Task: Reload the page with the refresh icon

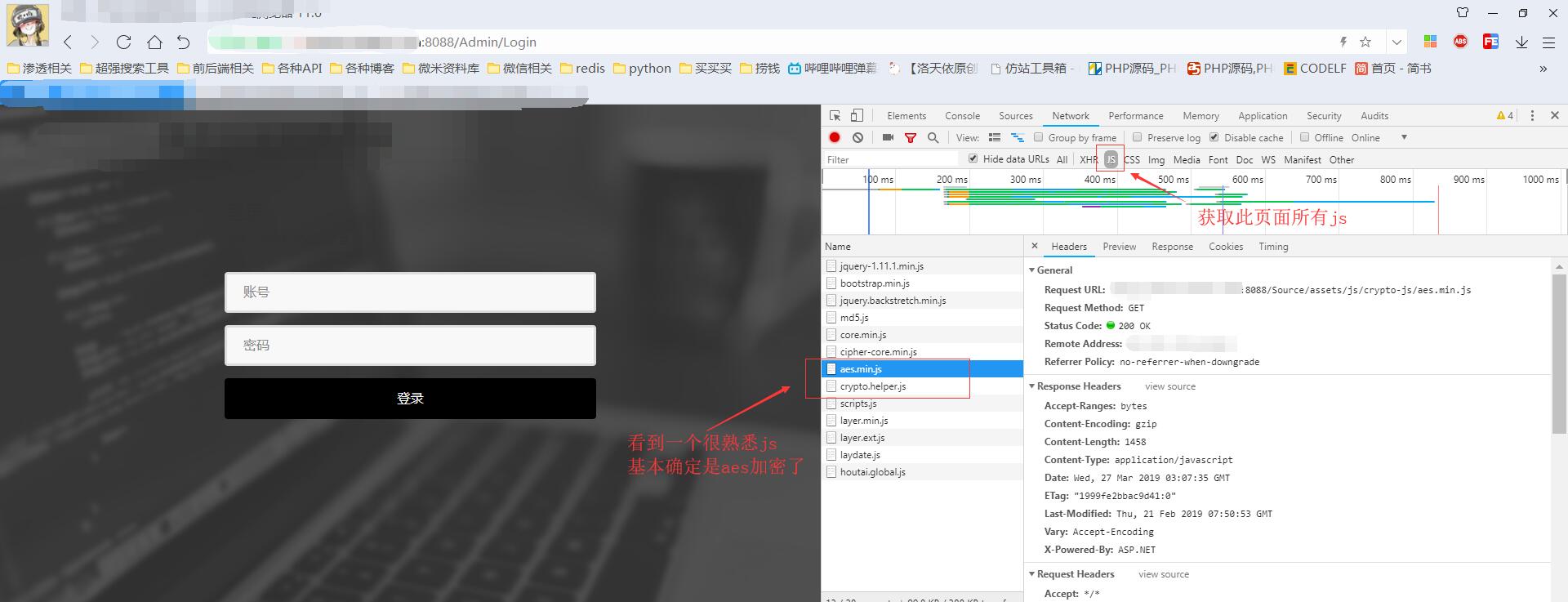Action: [123, 42]
